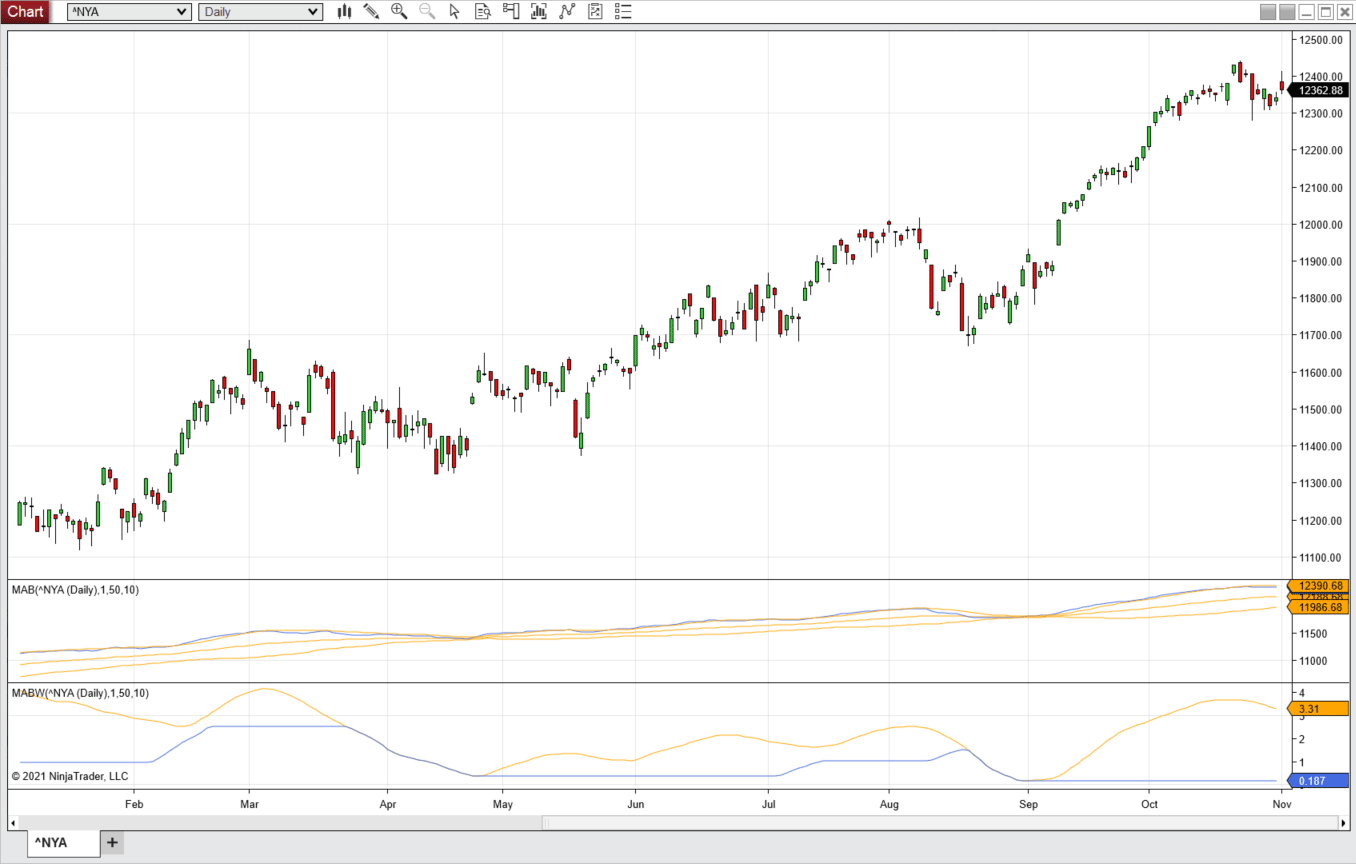Click the 11986.68 MAB price marker
This screenshot has width=1356, height=864.
coord(1319,607)
